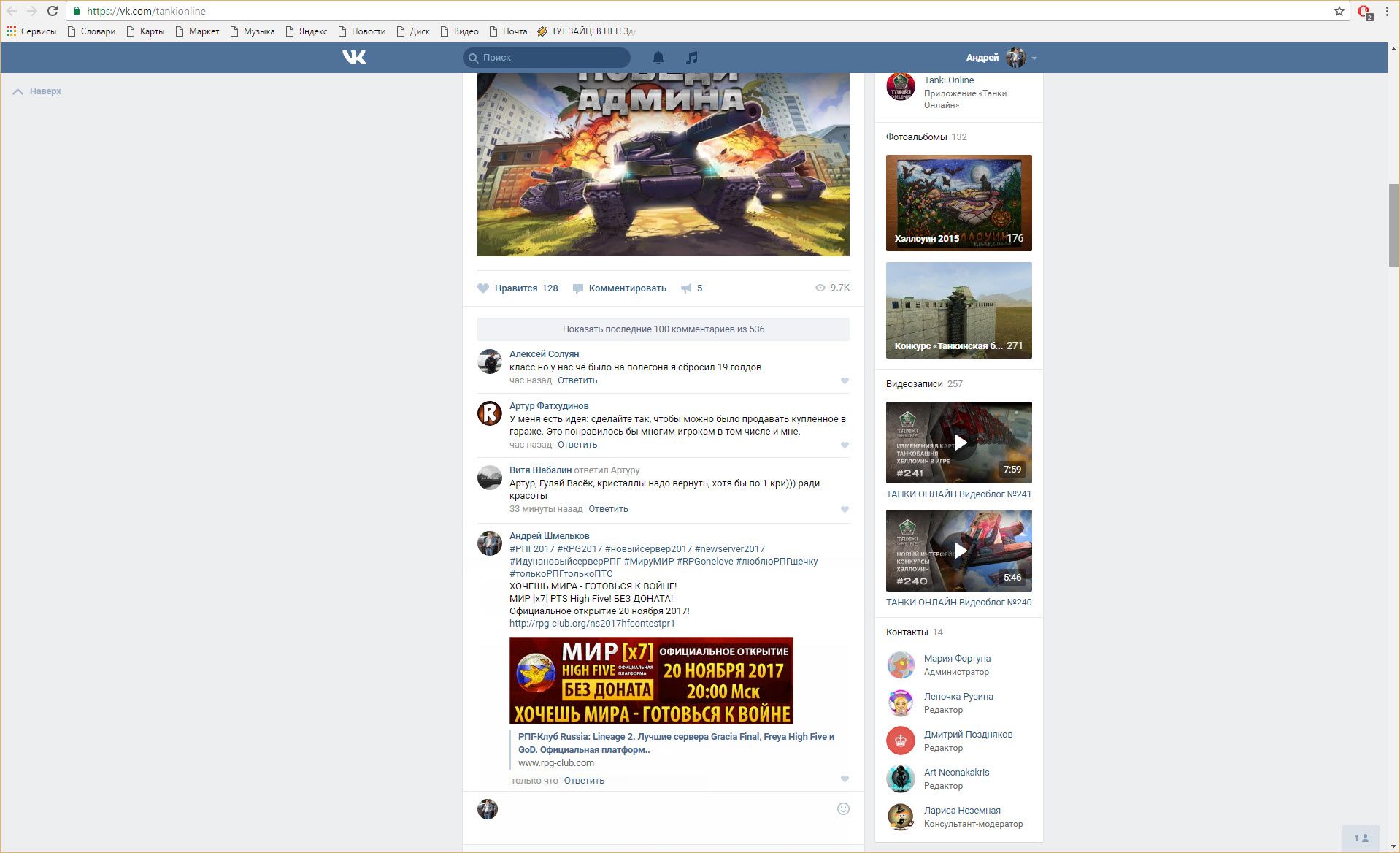Open the rpg-club.org/ns2017hfcontestpr1 link
The width and height of the screenshot is (1400, 853).
592,624
